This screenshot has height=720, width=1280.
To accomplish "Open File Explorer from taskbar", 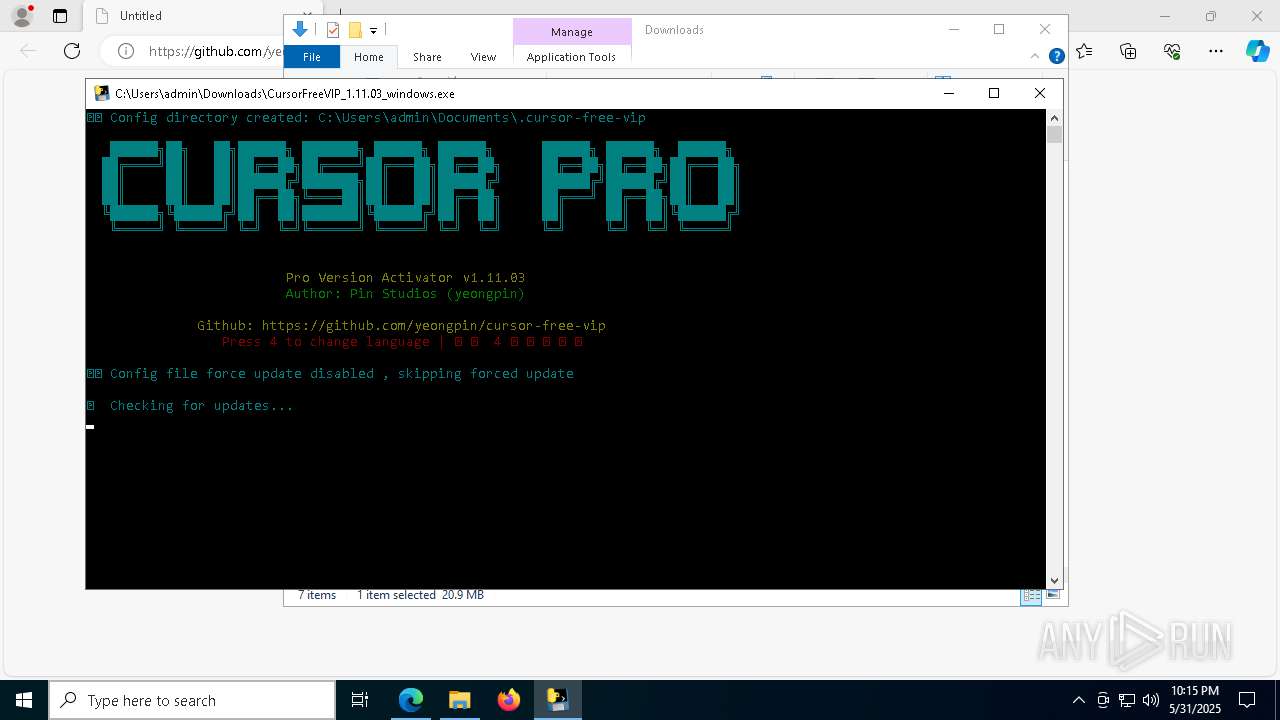I will (x=459, y=700).
